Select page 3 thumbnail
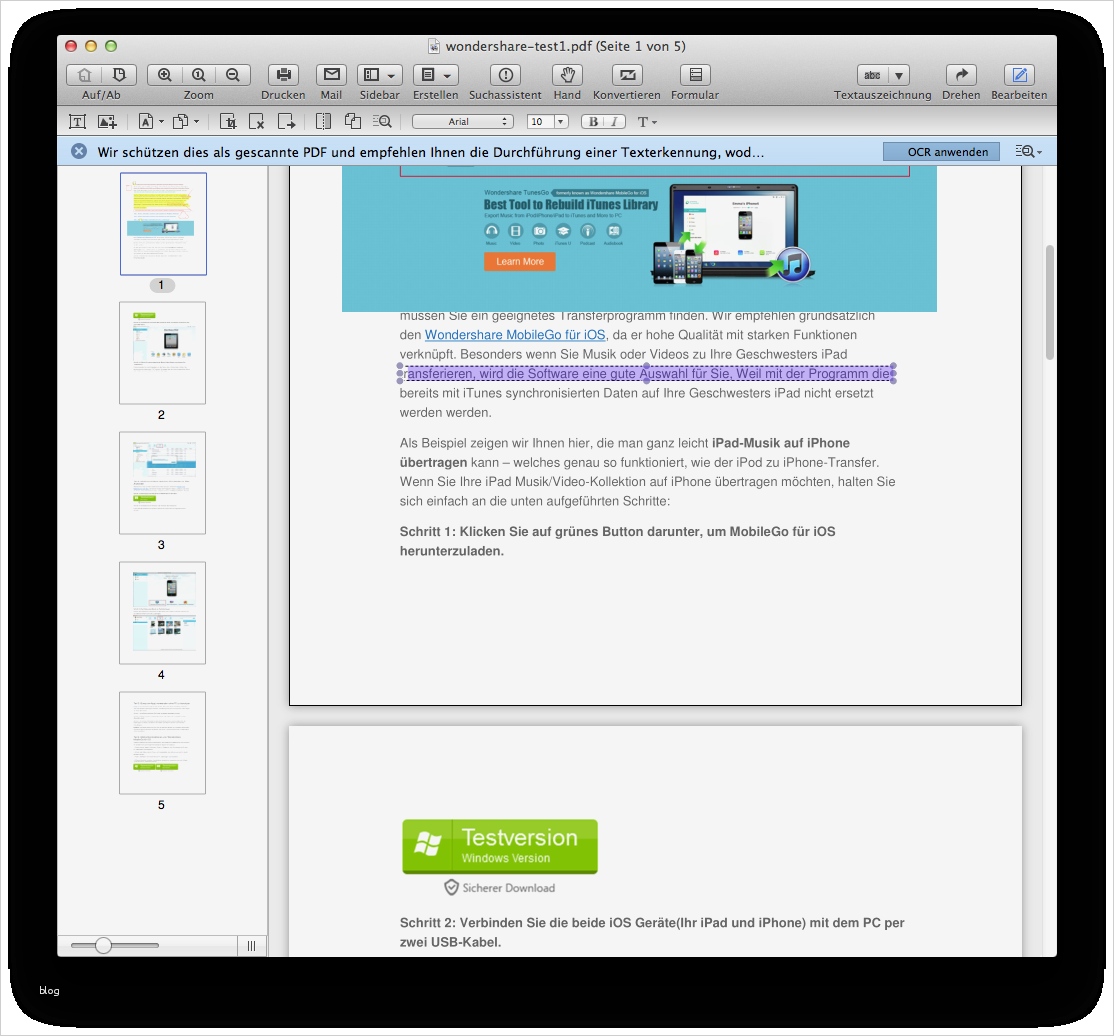 click(163, 483)
